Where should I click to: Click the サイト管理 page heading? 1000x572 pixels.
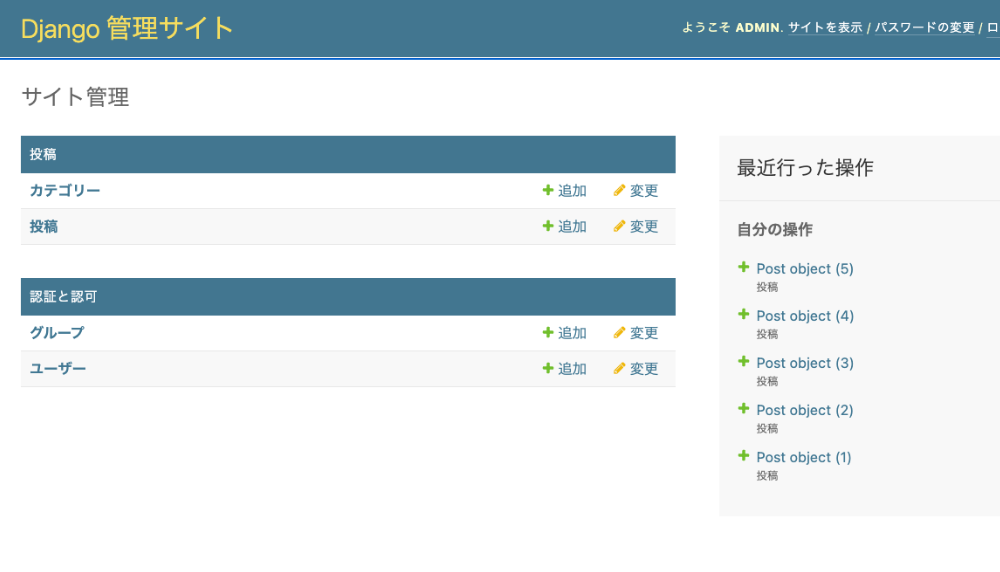tap(75, 97)
